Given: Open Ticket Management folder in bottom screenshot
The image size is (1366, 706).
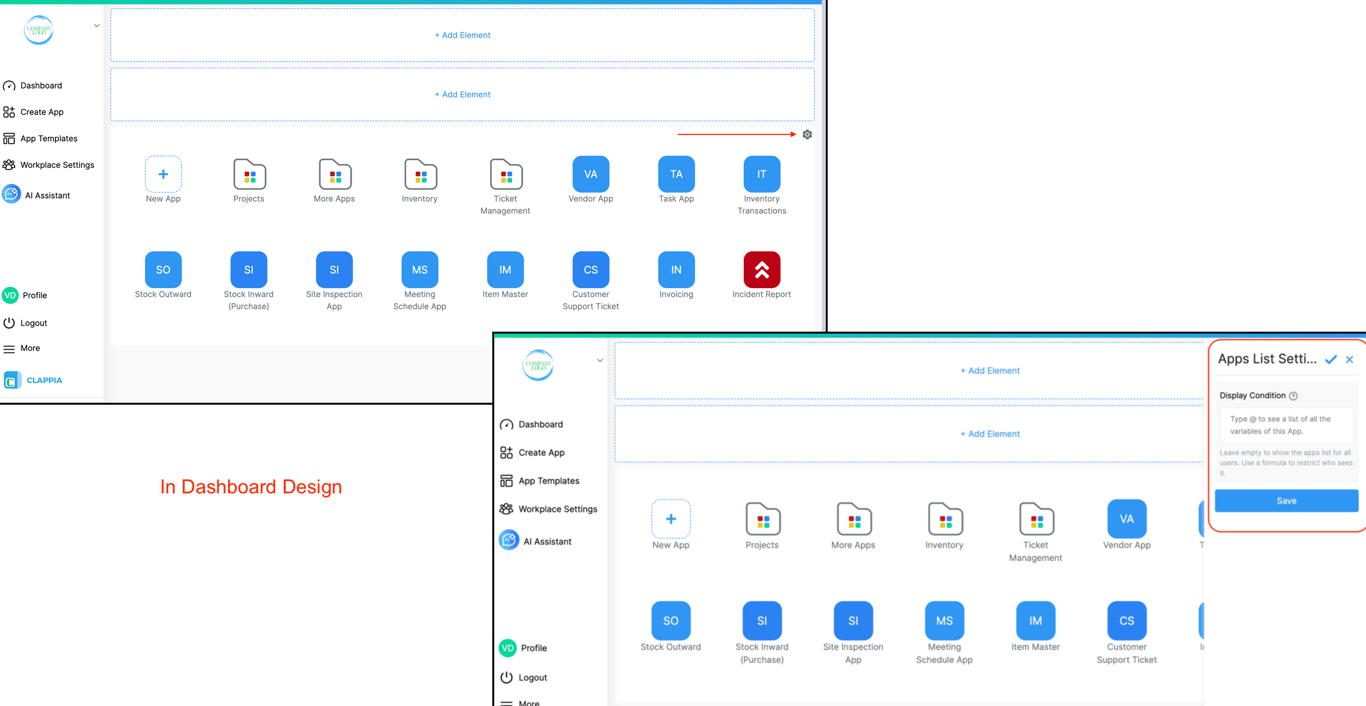Looking at the screenshot, I should click(x=1036, y=519).
